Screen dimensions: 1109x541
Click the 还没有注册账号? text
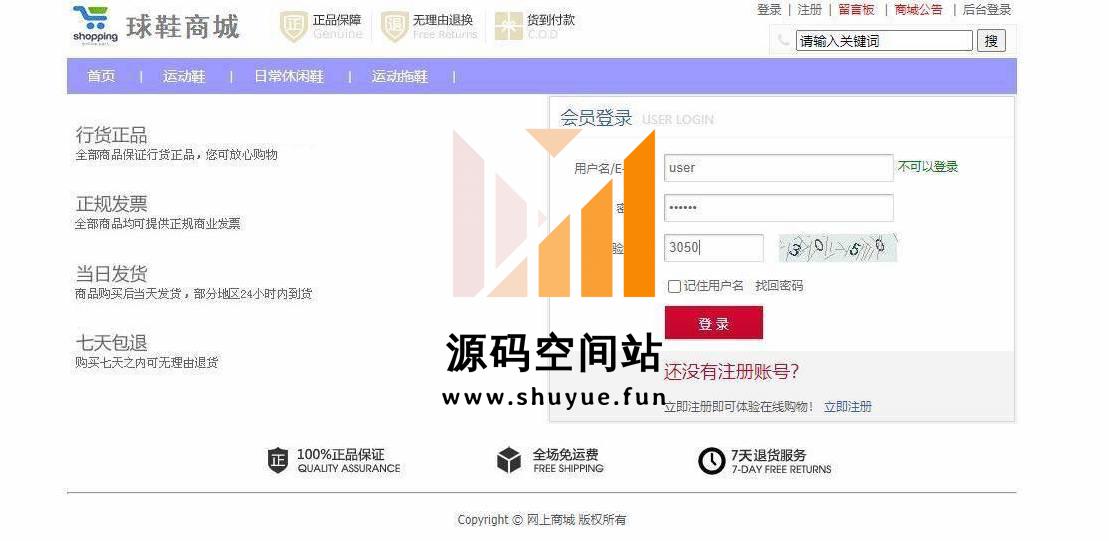pos(731,371)
